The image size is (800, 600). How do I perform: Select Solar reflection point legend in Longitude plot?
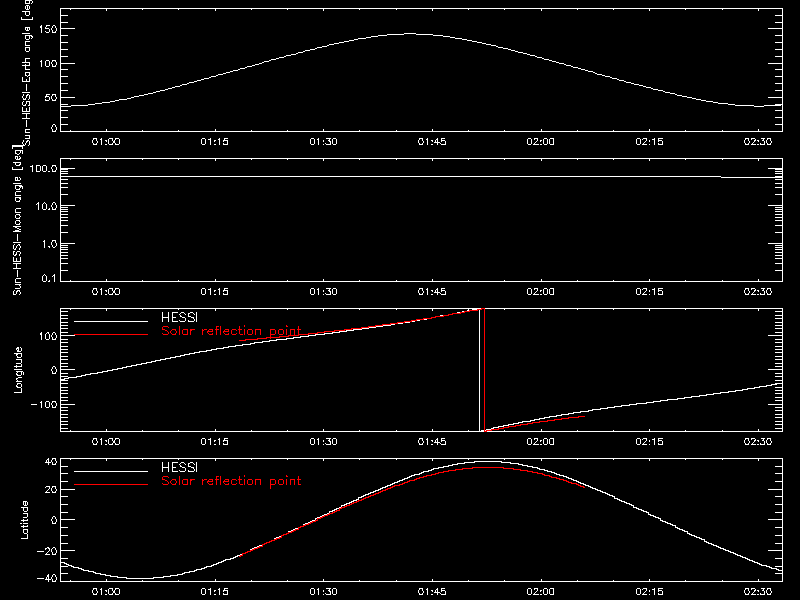tap(231, 331)
